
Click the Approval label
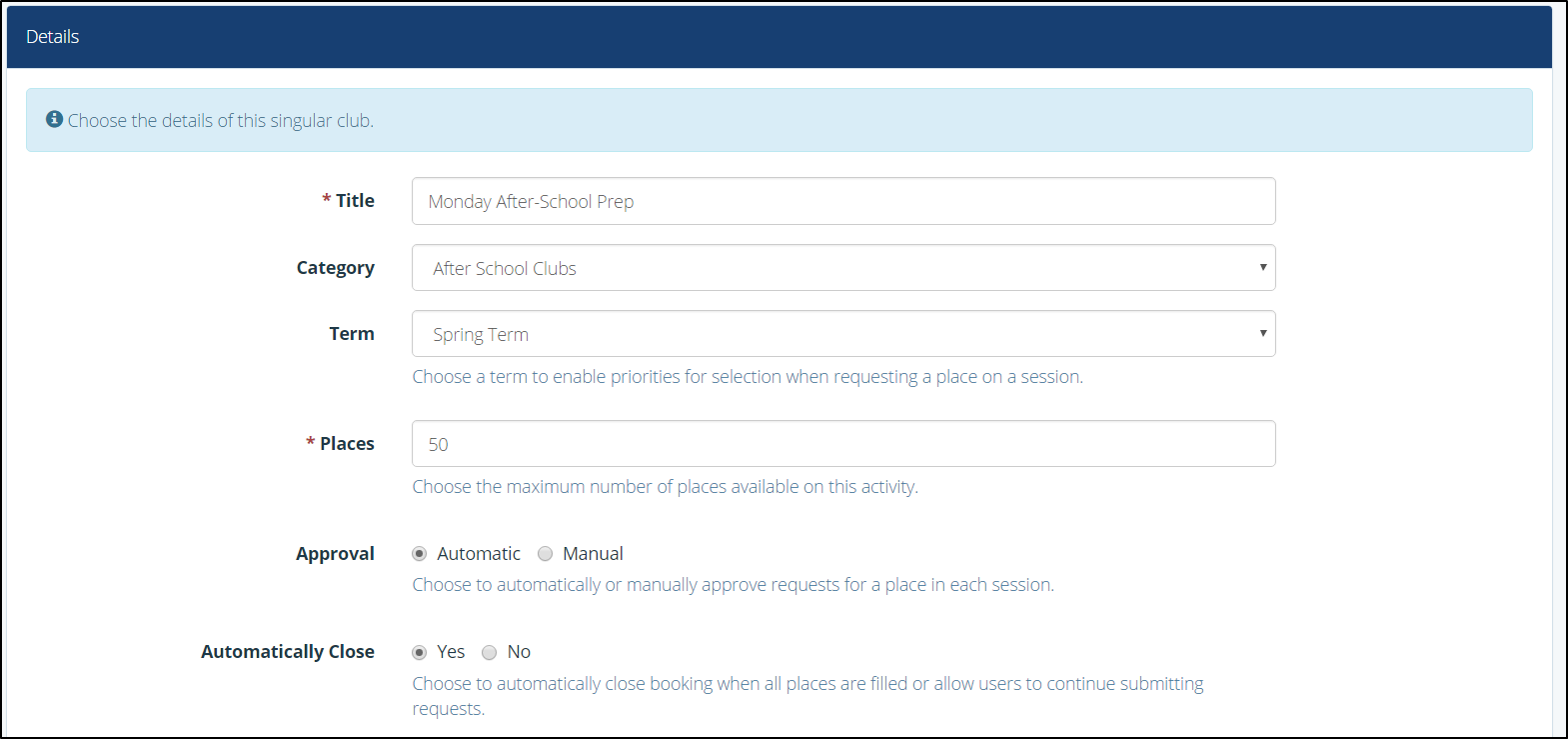click(x=335, y=554)
